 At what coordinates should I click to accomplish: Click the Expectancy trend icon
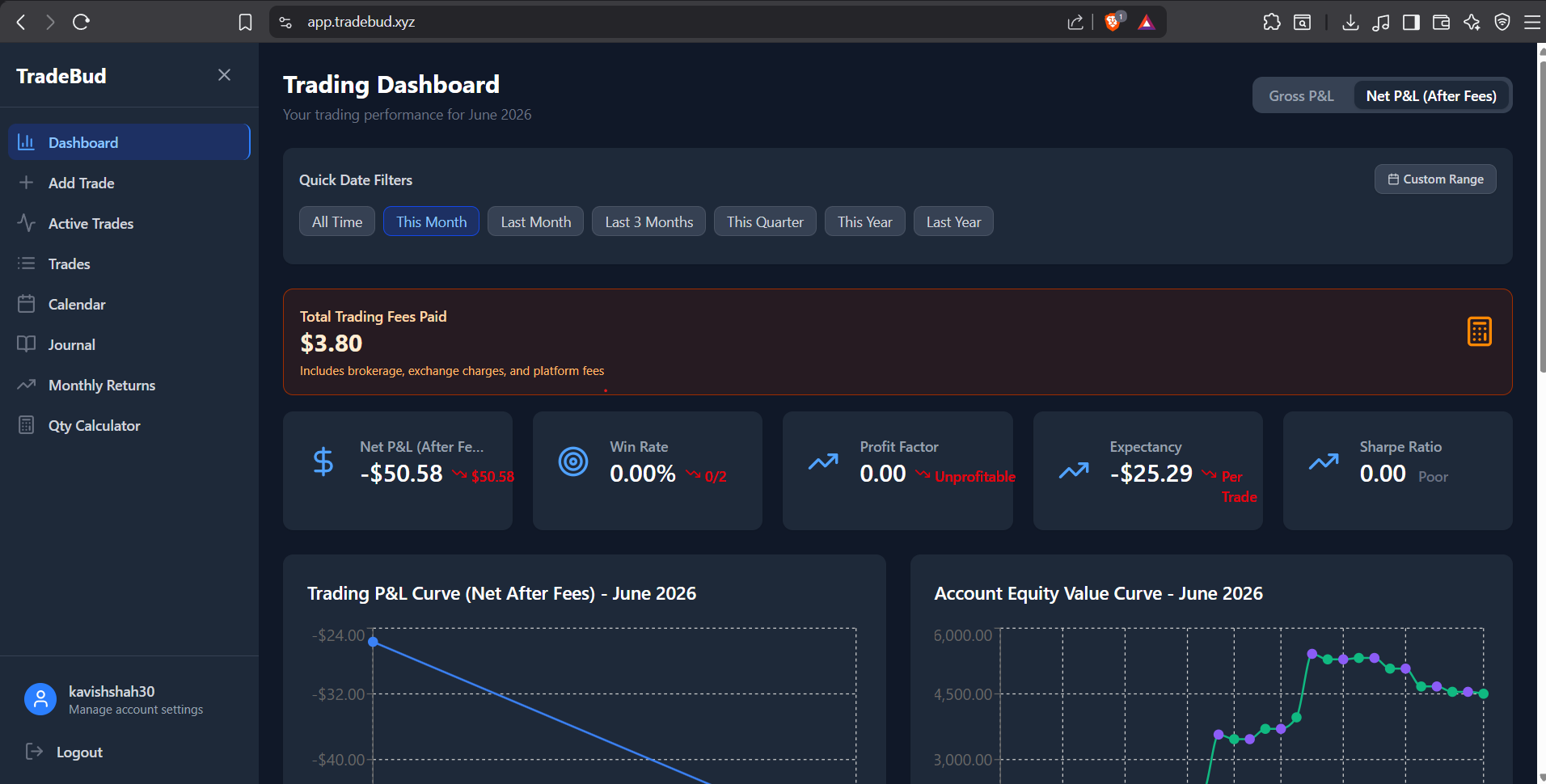pyautogui.click(x=1074, y=470)
